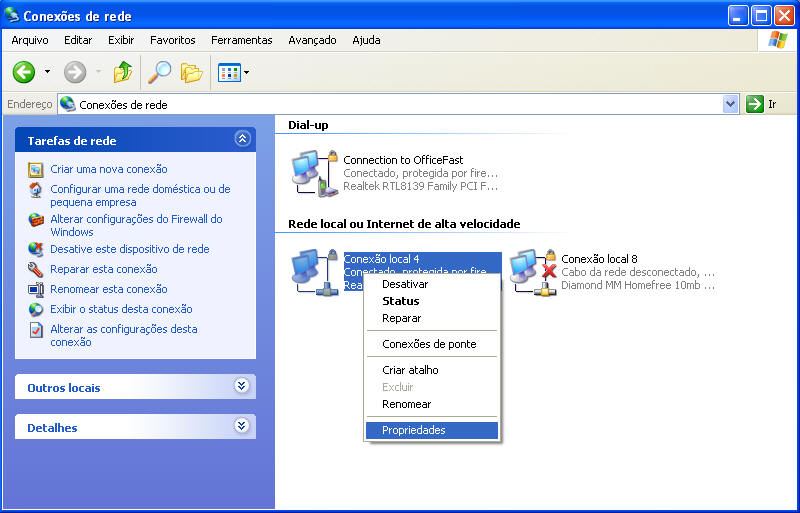Expand the Outros locais panel

tap(241, 386)
